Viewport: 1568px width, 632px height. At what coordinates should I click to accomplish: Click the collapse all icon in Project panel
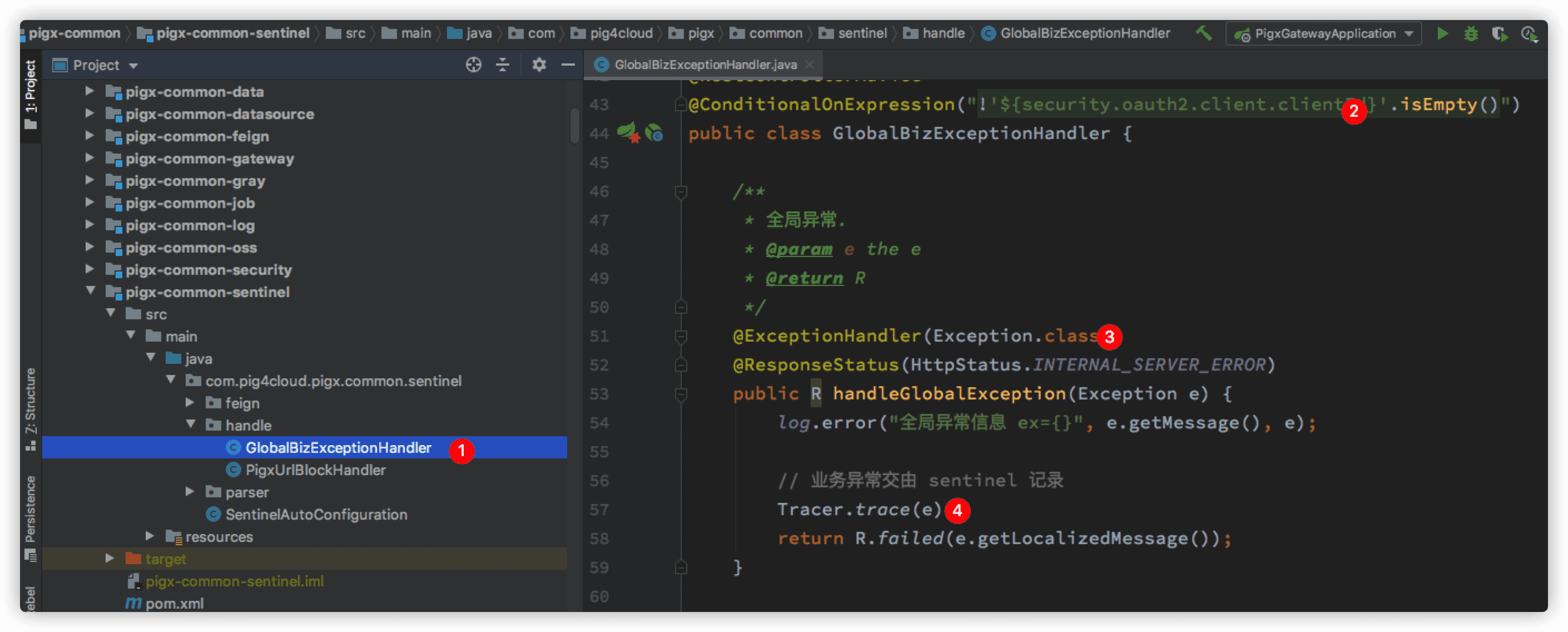(503, 65)
